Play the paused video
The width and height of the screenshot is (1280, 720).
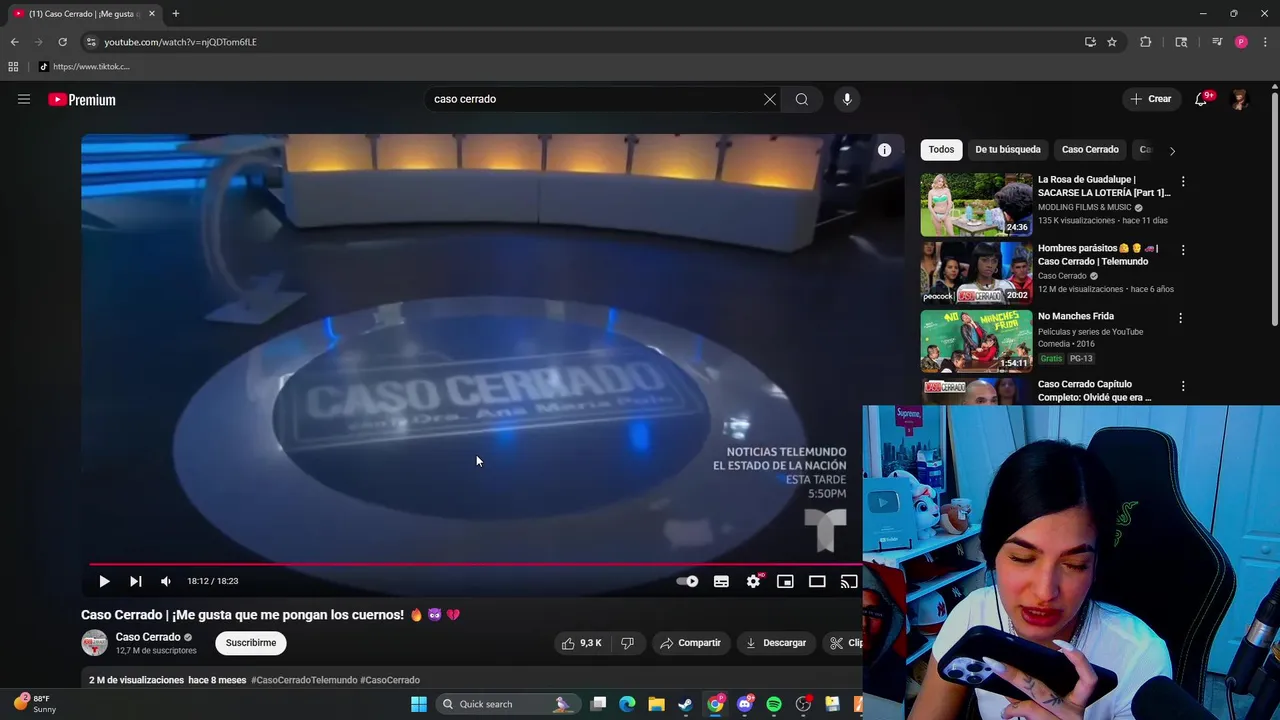104,581
